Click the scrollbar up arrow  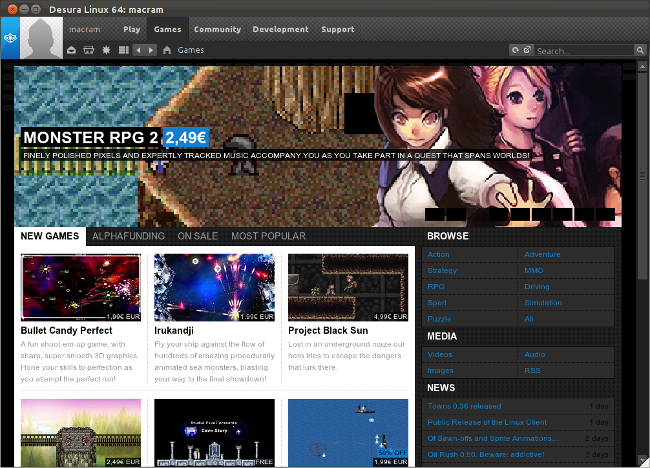pos(643,66)
